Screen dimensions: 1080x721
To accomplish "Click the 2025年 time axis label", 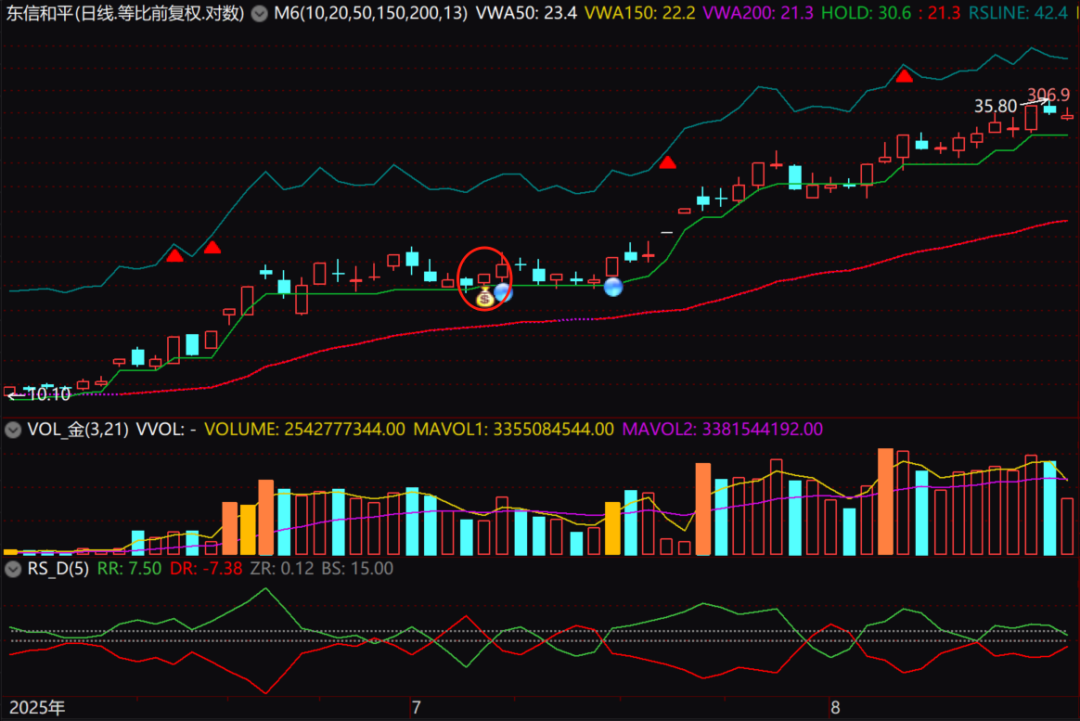I will pyautogui.click(x=37, y=708).
